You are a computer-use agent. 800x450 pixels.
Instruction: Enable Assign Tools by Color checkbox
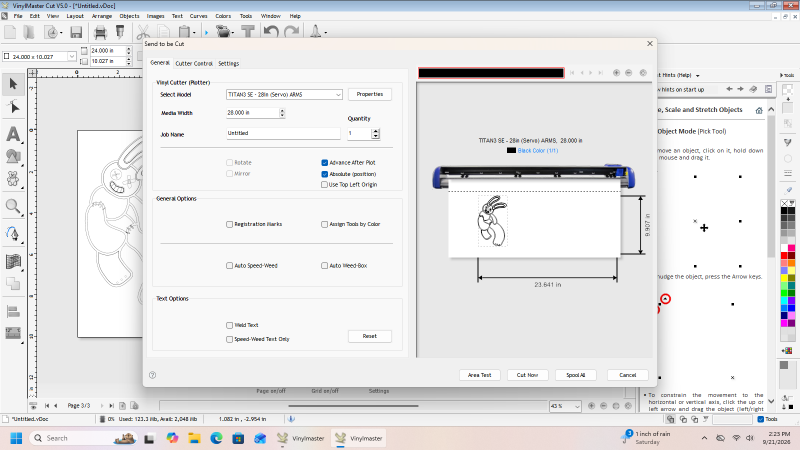pyautogui.click(x=324, y=224)
